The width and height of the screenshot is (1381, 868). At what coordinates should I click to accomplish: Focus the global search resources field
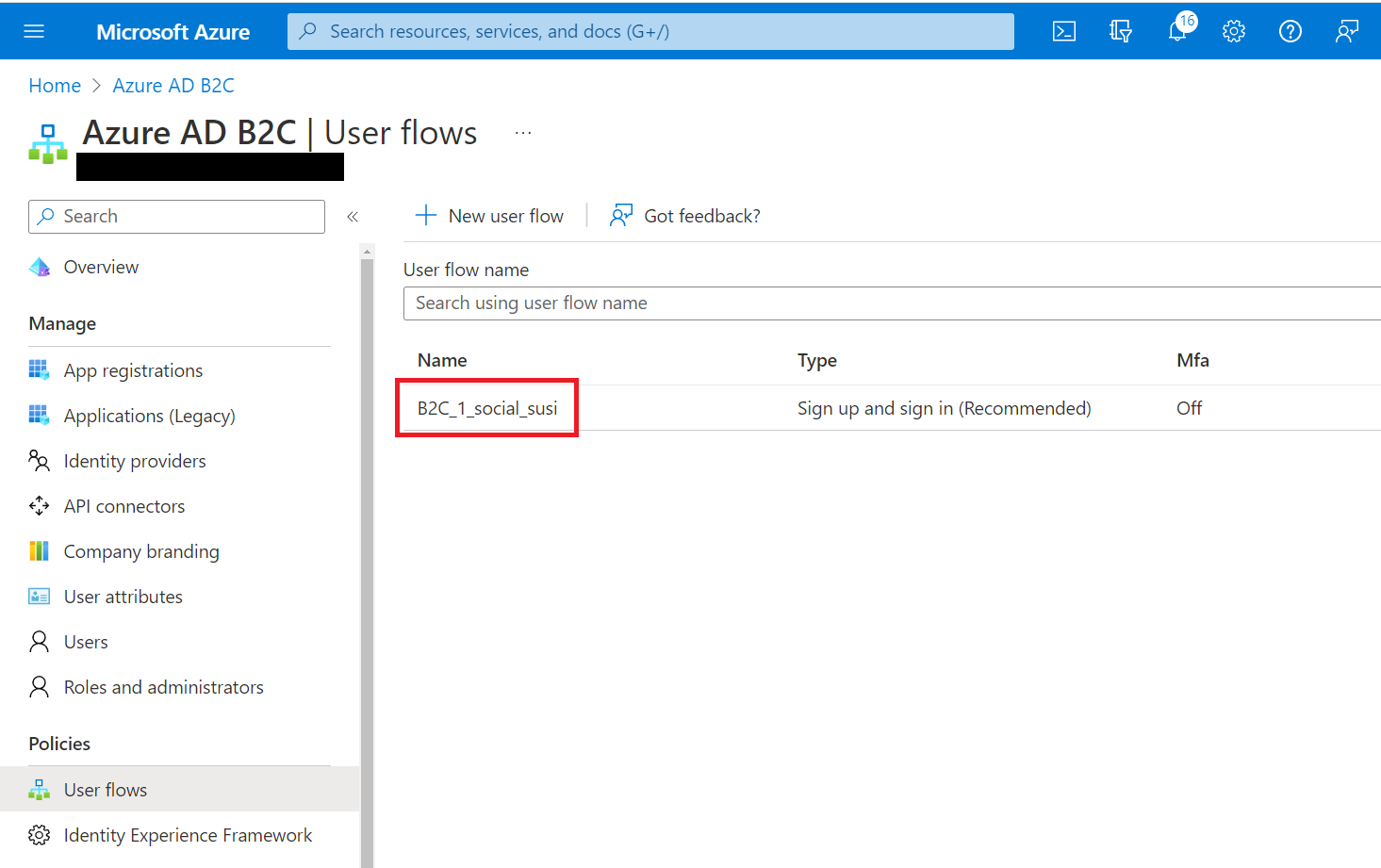pyautogui.click(x=650, y=31)
